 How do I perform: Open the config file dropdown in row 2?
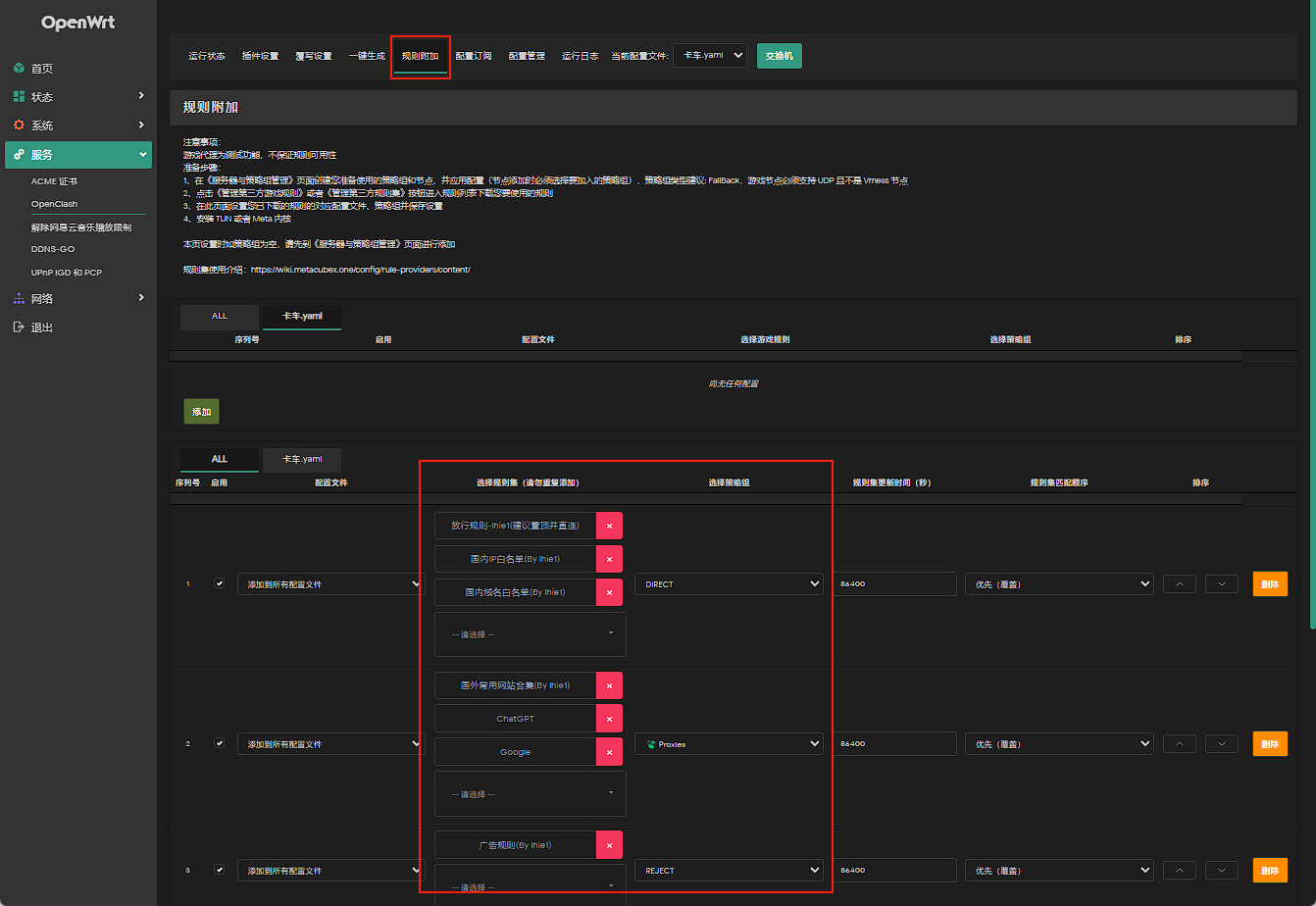330,744
